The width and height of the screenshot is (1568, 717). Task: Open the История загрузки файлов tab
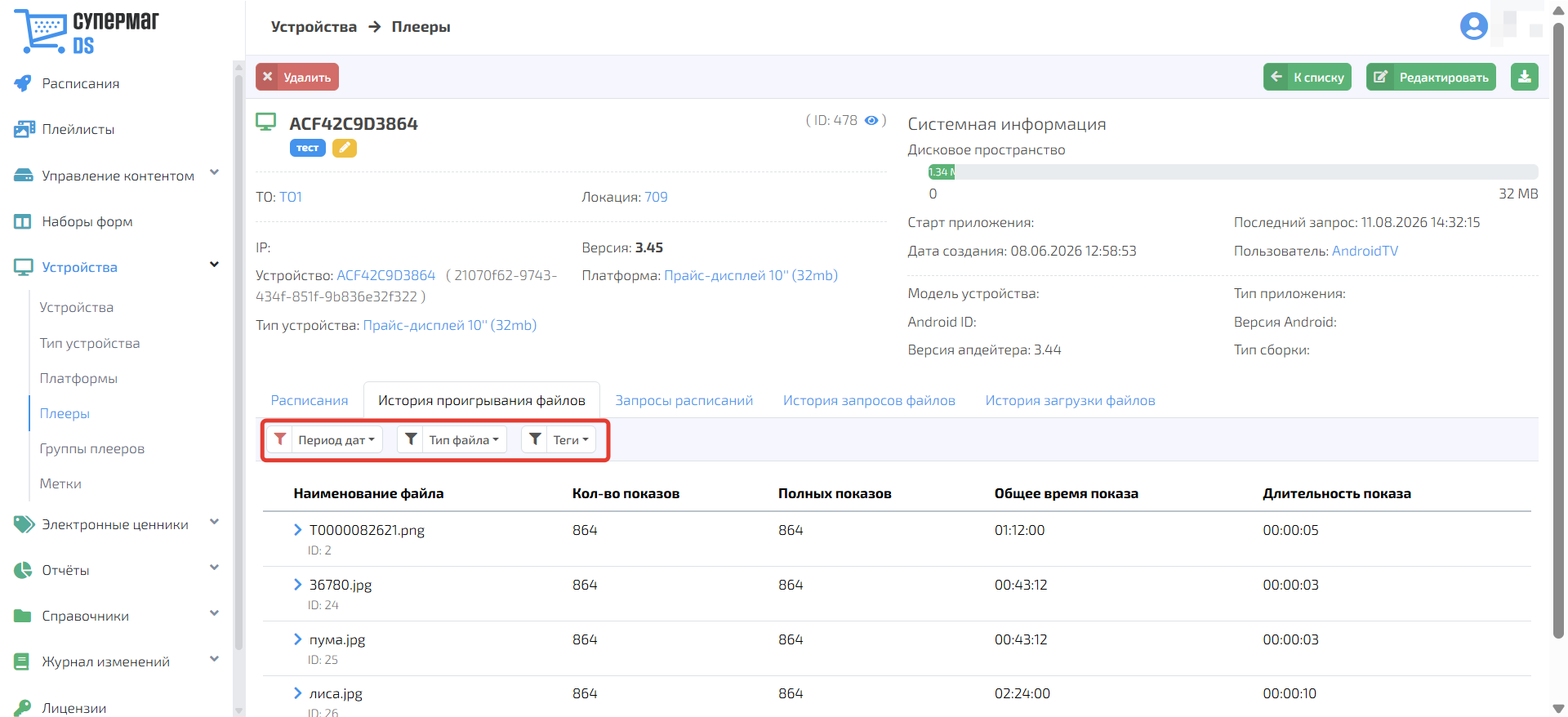[1070, 400]
